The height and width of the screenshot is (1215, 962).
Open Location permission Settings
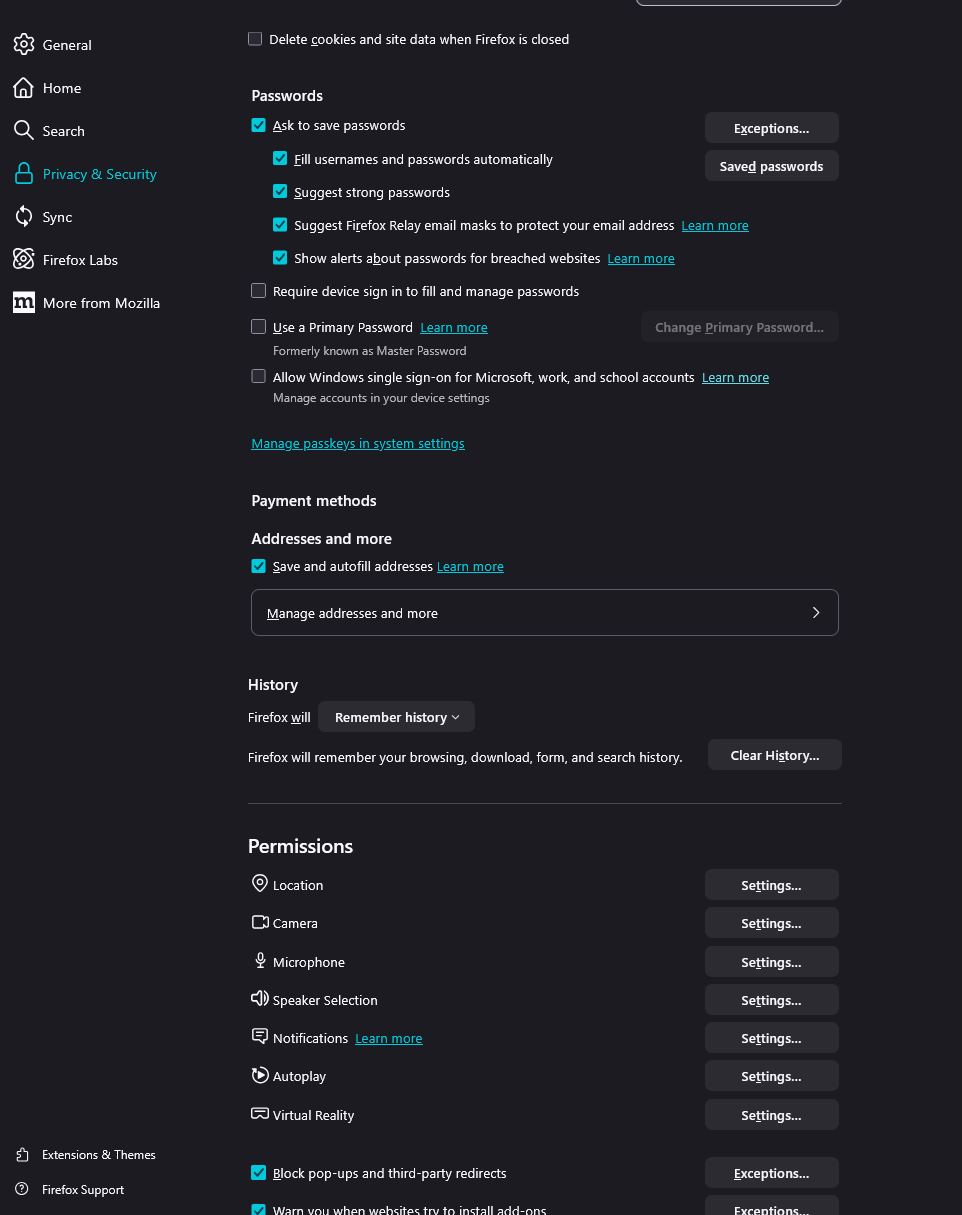pyautogui.click(x=771, y=885)
